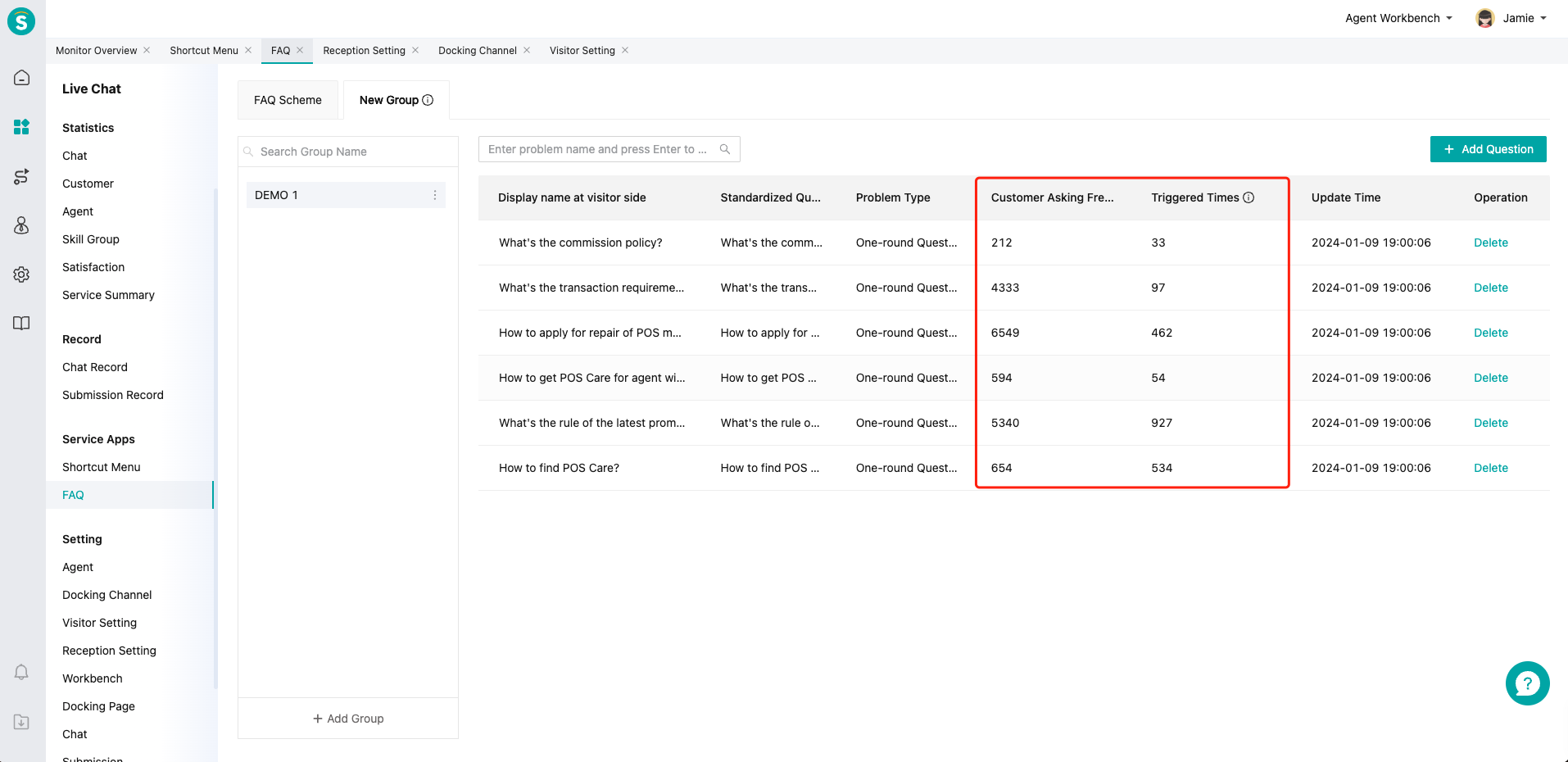Open the settings gear icon in rail
This screenshot has height=762, width=1568.
[22, 274]
